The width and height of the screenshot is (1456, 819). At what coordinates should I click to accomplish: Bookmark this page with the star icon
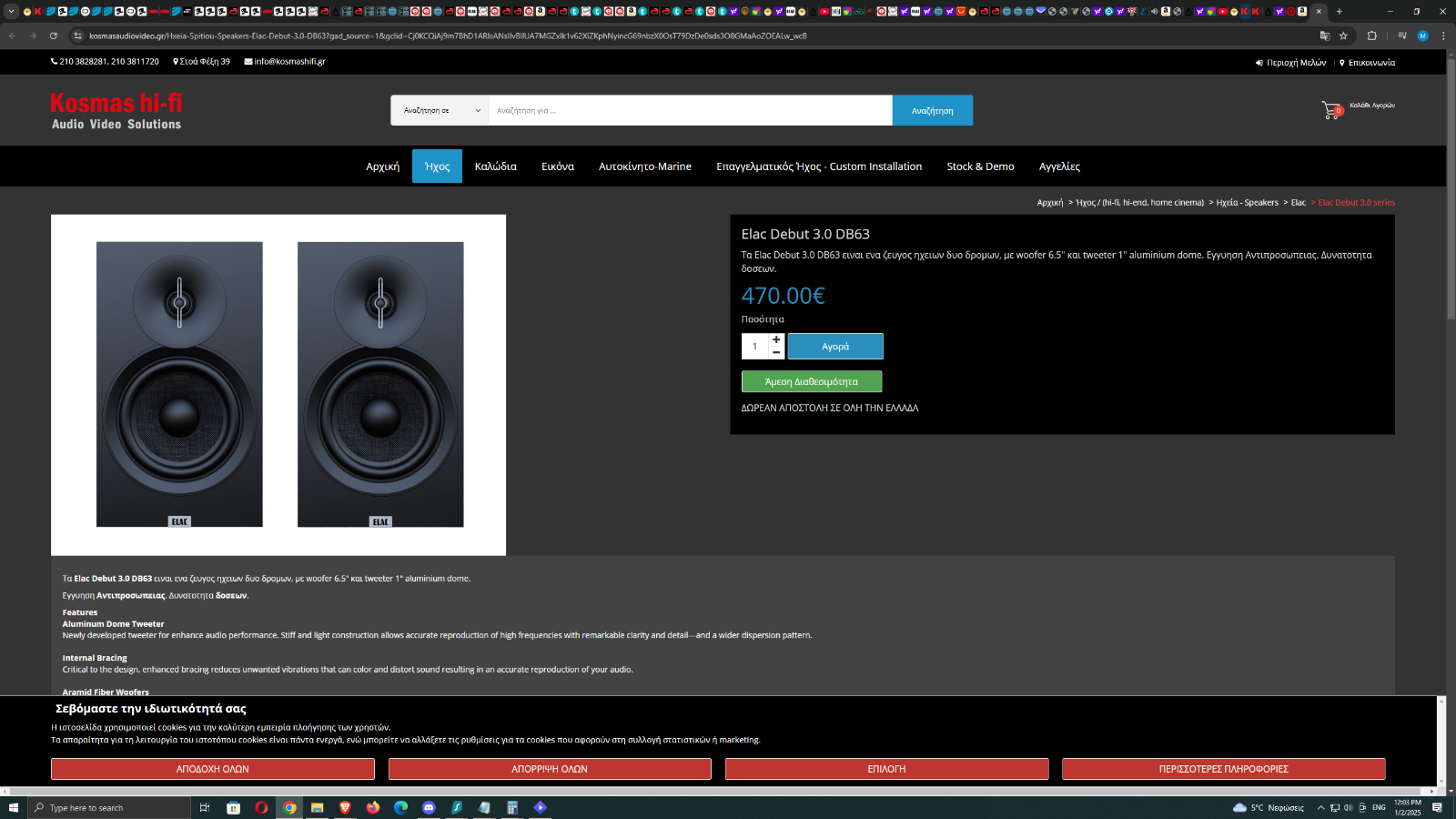[1343, 36]
